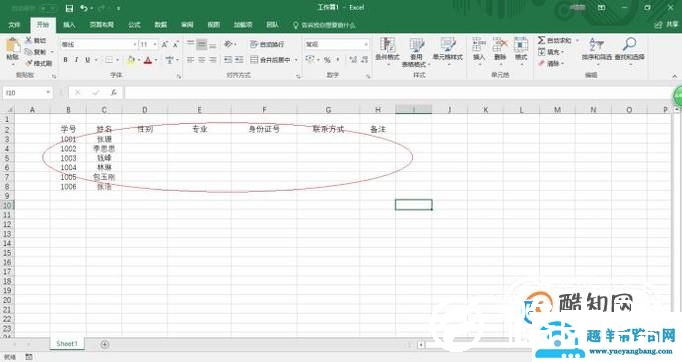The width and height of the screenshot is (682, 362).
Task: Switch to the Formulas ribbon tab
Action: point(134,25)
